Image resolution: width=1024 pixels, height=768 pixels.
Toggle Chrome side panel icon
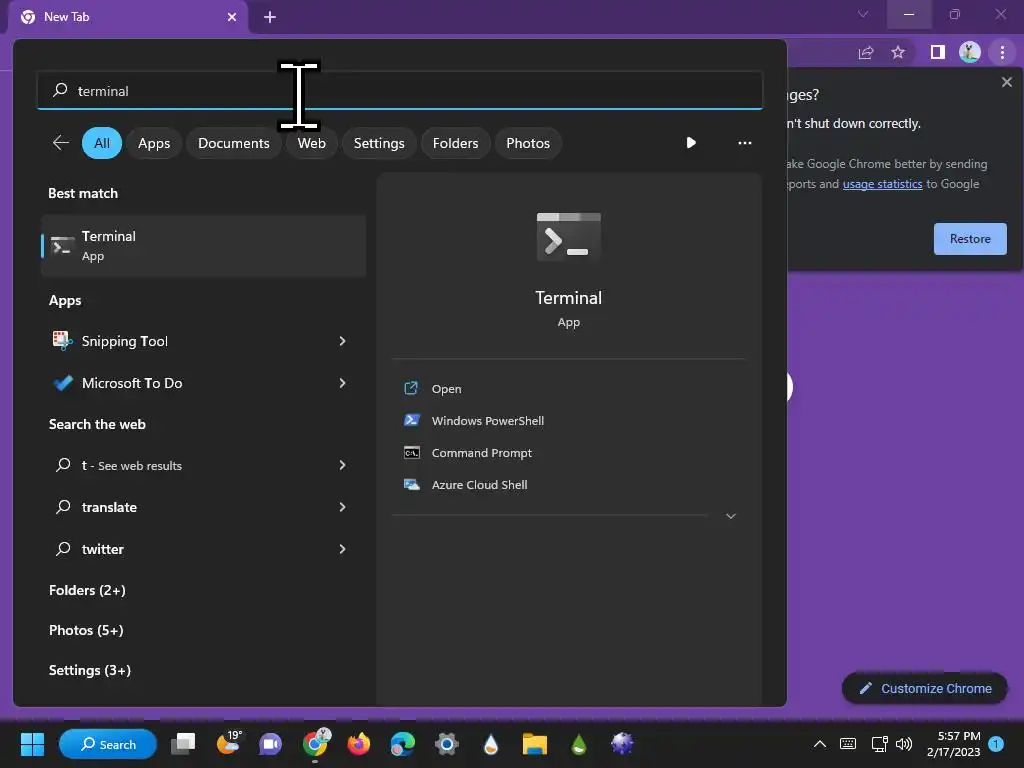937,52
